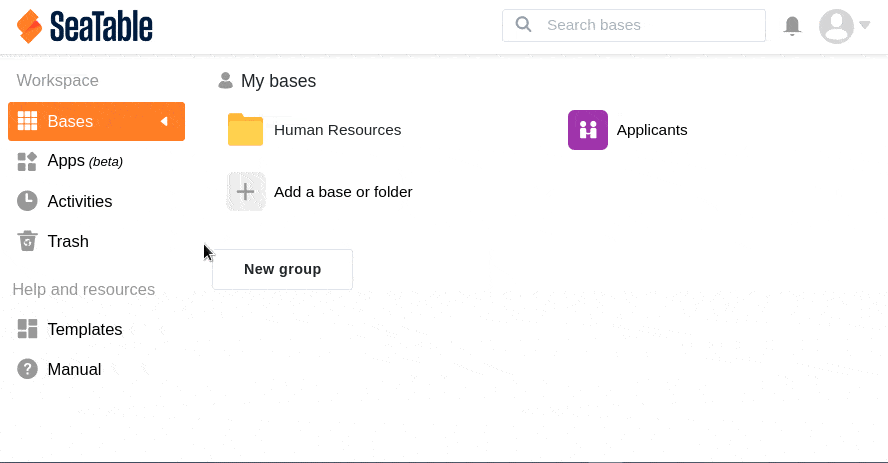Click the Add a base or folder plus
Screen dimensions: 888x463
(246, 191)
